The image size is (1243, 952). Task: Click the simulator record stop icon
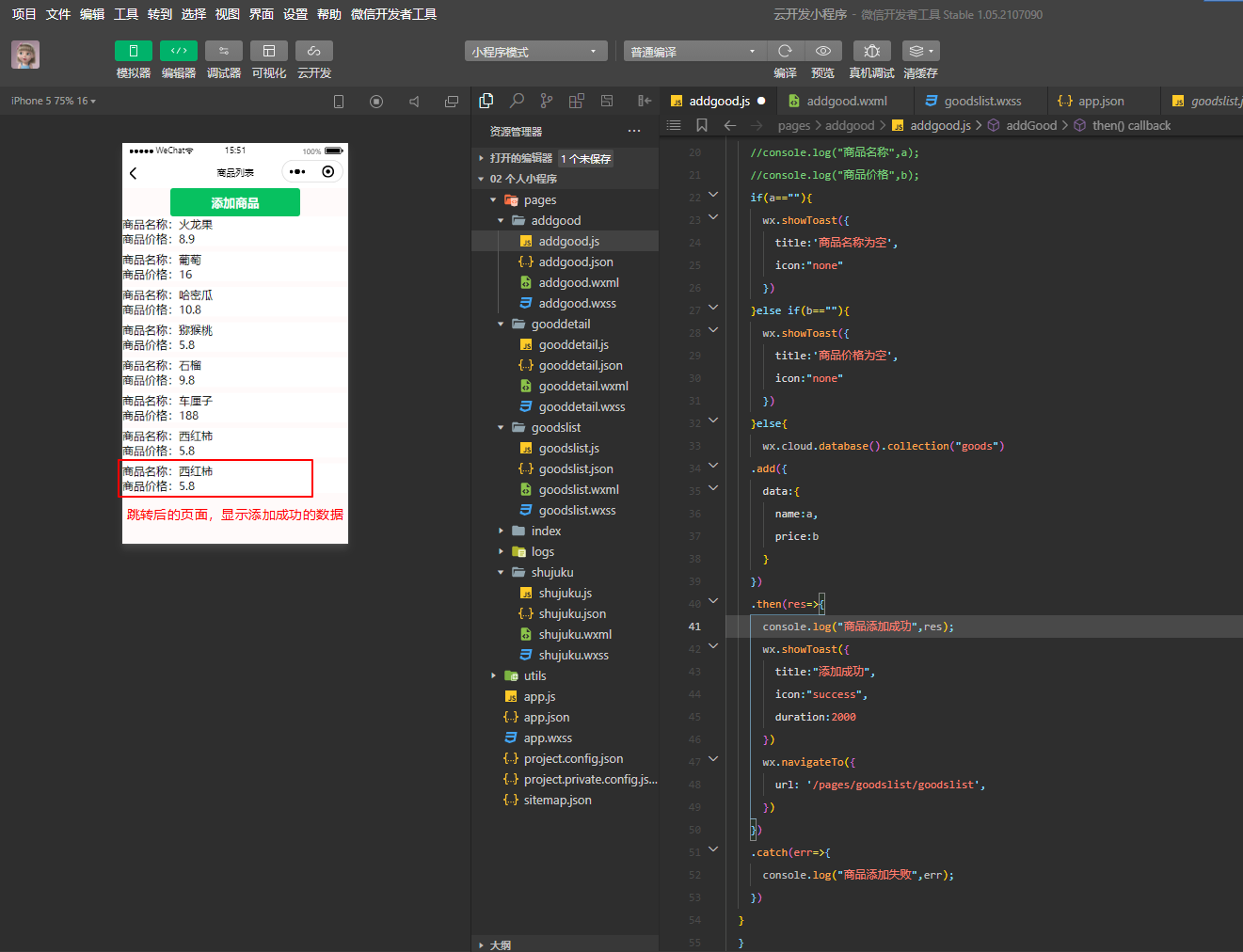376,102
